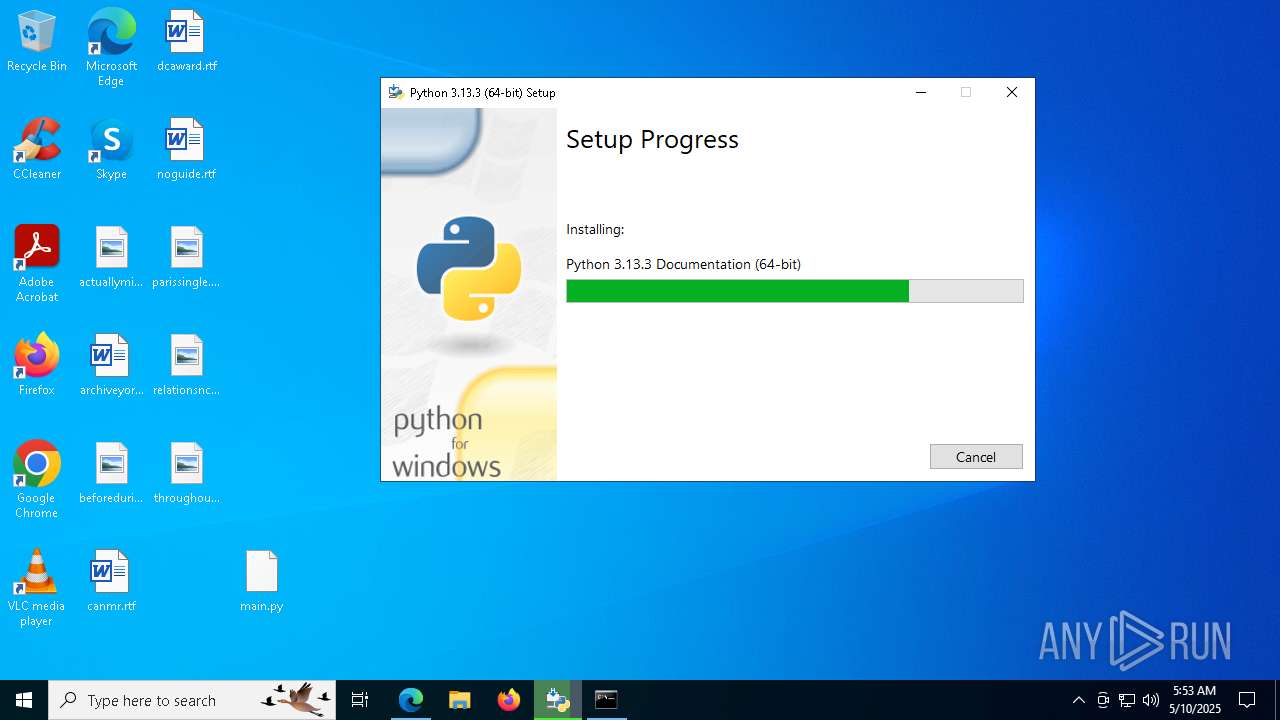Click the taskbar search box
The image size is (1280, 720).
[192, 700]
